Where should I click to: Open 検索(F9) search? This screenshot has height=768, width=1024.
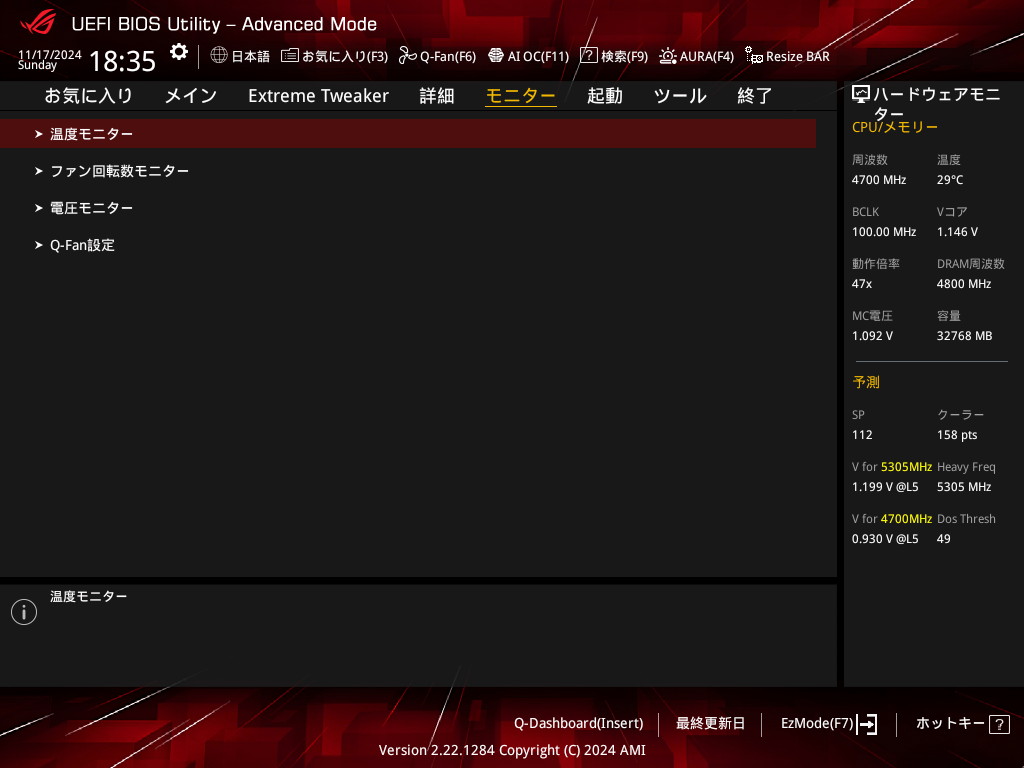(x=624, y=57)
